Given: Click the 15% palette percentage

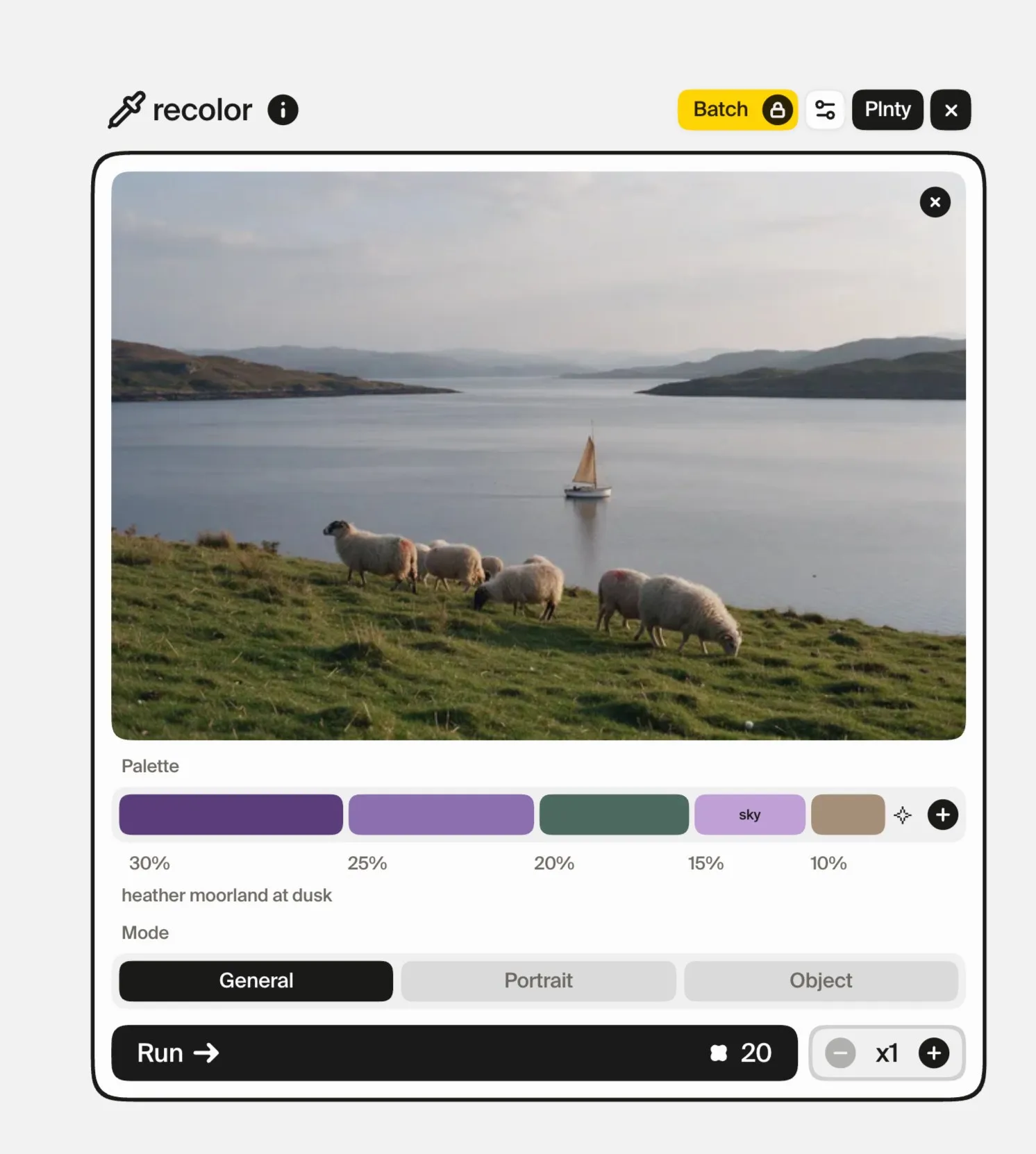Looking at the screenshot, I should (705, 863).
